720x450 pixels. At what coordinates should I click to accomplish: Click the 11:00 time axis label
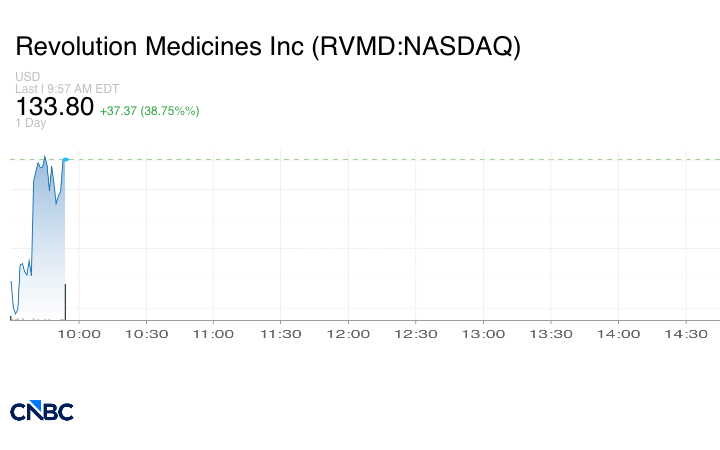click(x=214, y=334)
